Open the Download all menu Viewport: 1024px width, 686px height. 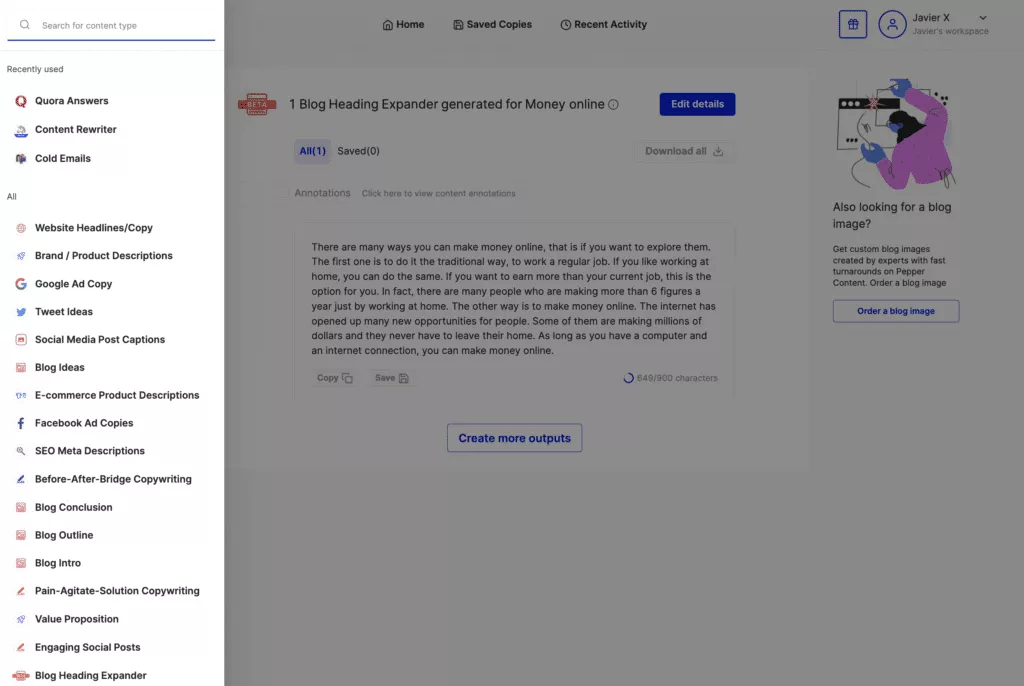point(684,151)
